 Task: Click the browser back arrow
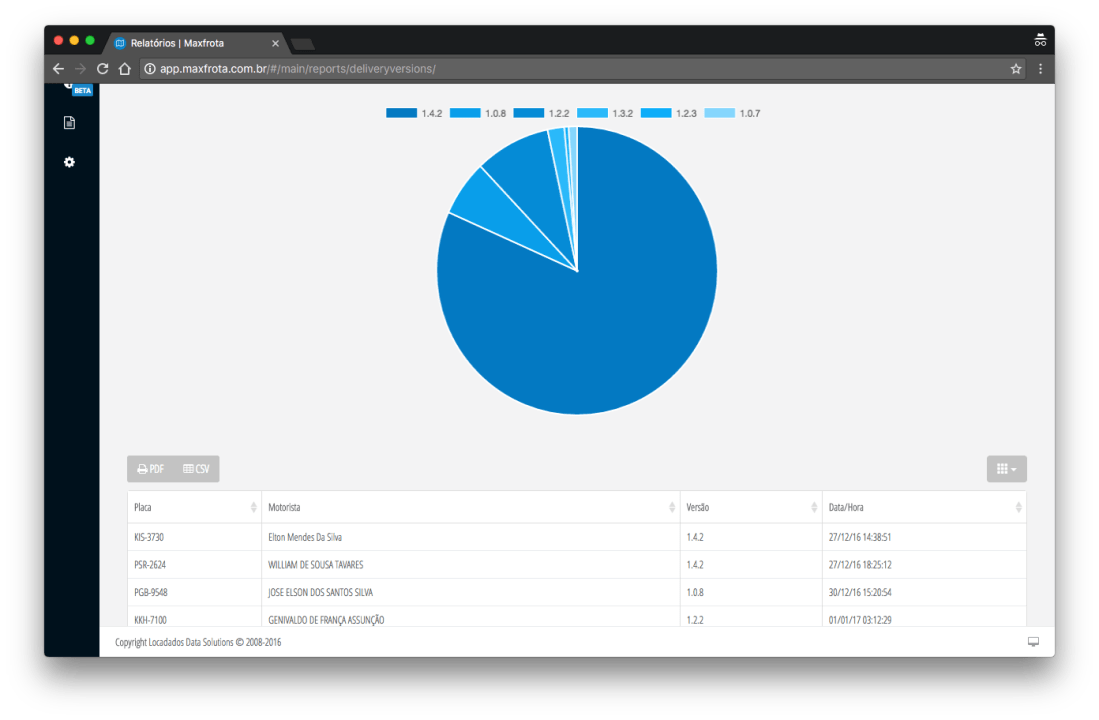[58, 69]
